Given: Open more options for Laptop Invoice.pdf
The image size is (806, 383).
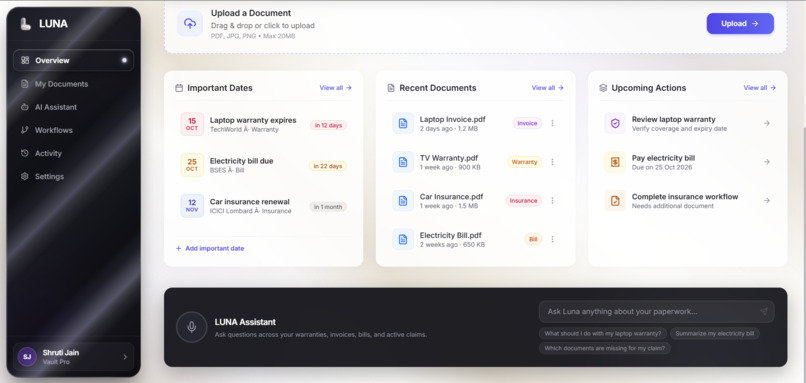Looking at the screenshot, I should tap(553, 123).
